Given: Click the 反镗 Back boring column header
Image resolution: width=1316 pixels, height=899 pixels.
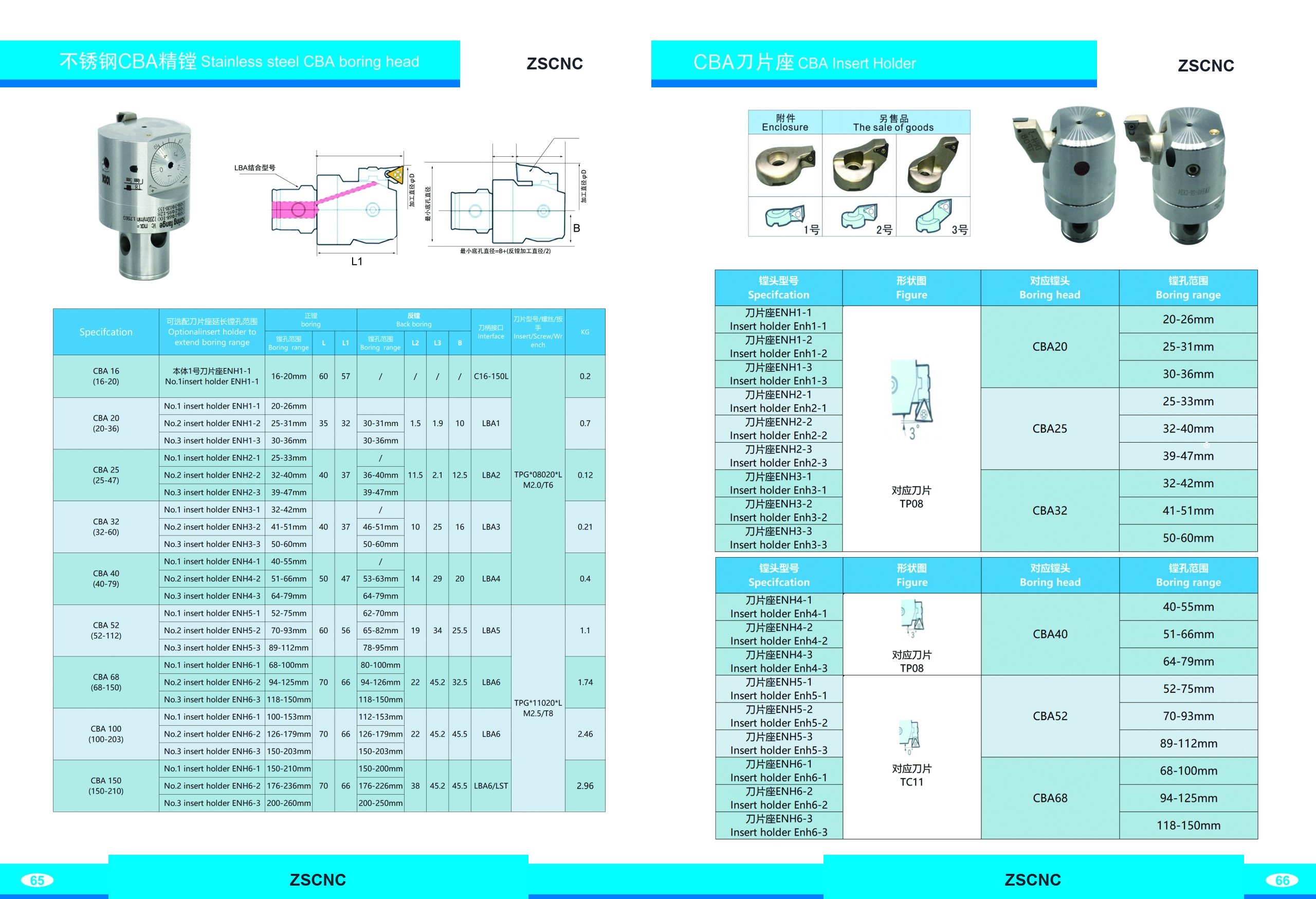Looking at the screenshot, I should point(414,320).
